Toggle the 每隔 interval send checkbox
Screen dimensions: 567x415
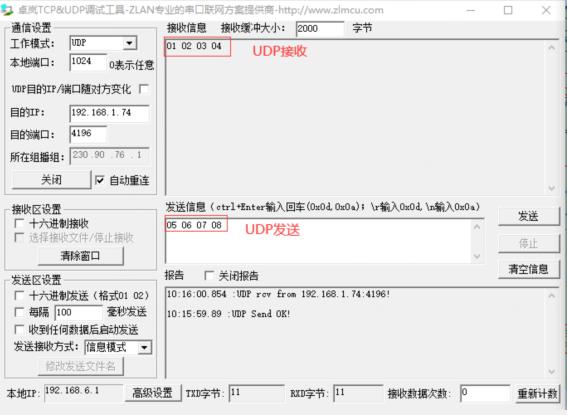click(19, 312)
